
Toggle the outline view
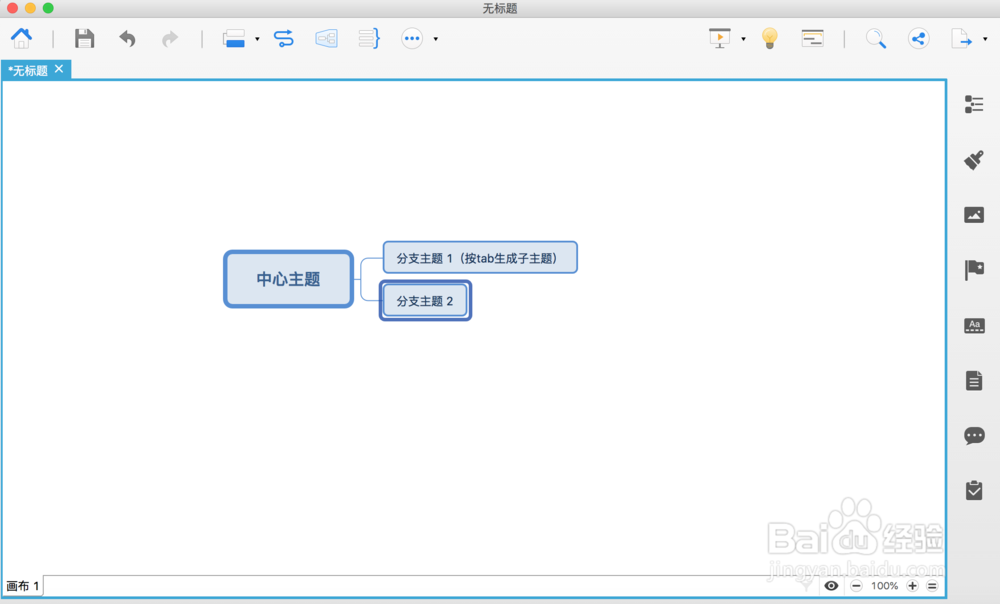pos(812,38)
